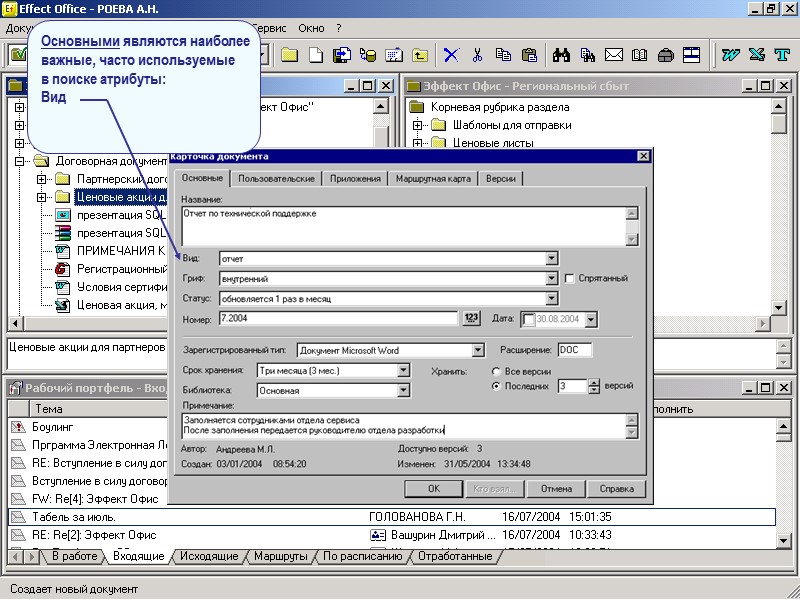The width and height of the screenshot is (800, 600).
Task: Click the Word document icon beside ПРИМЕЧАНИЯ К
Action: (62, 251)
